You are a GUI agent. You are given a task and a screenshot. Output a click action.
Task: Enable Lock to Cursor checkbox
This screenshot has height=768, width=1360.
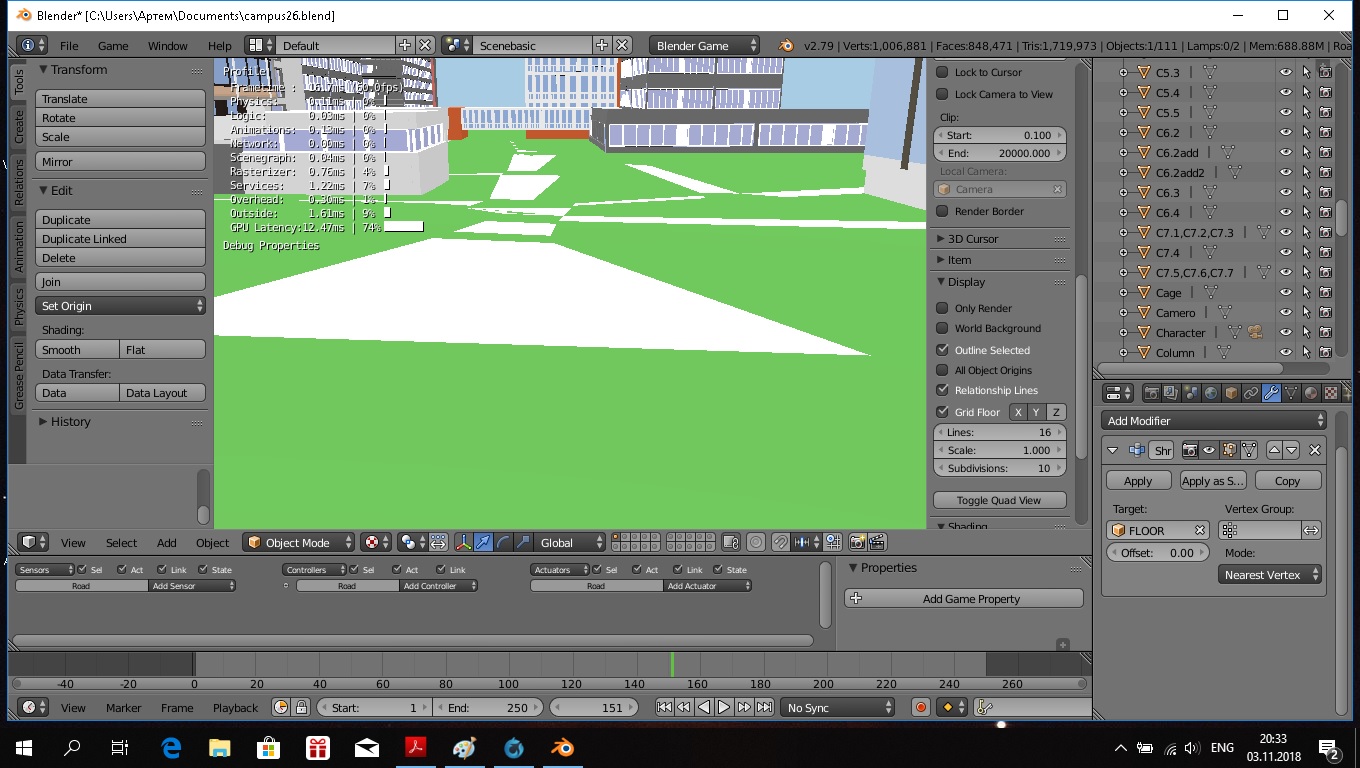pyautogui.click(x=942, y=72)
